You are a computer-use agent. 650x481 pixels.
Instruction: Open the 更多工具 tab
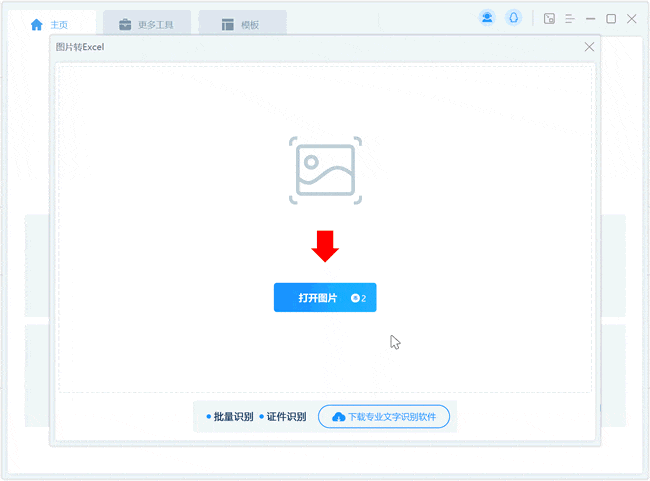[x=146, y=24]
